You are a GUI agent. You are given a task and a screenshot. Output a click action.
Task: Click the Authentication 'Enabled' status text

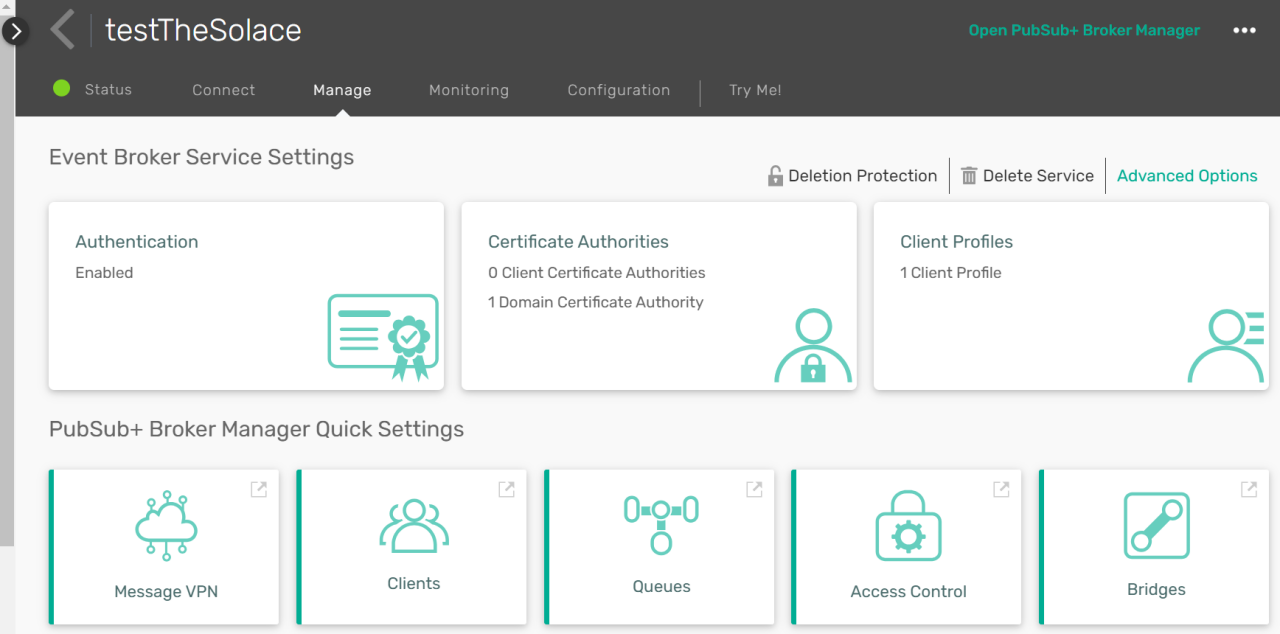coord(104,273)
